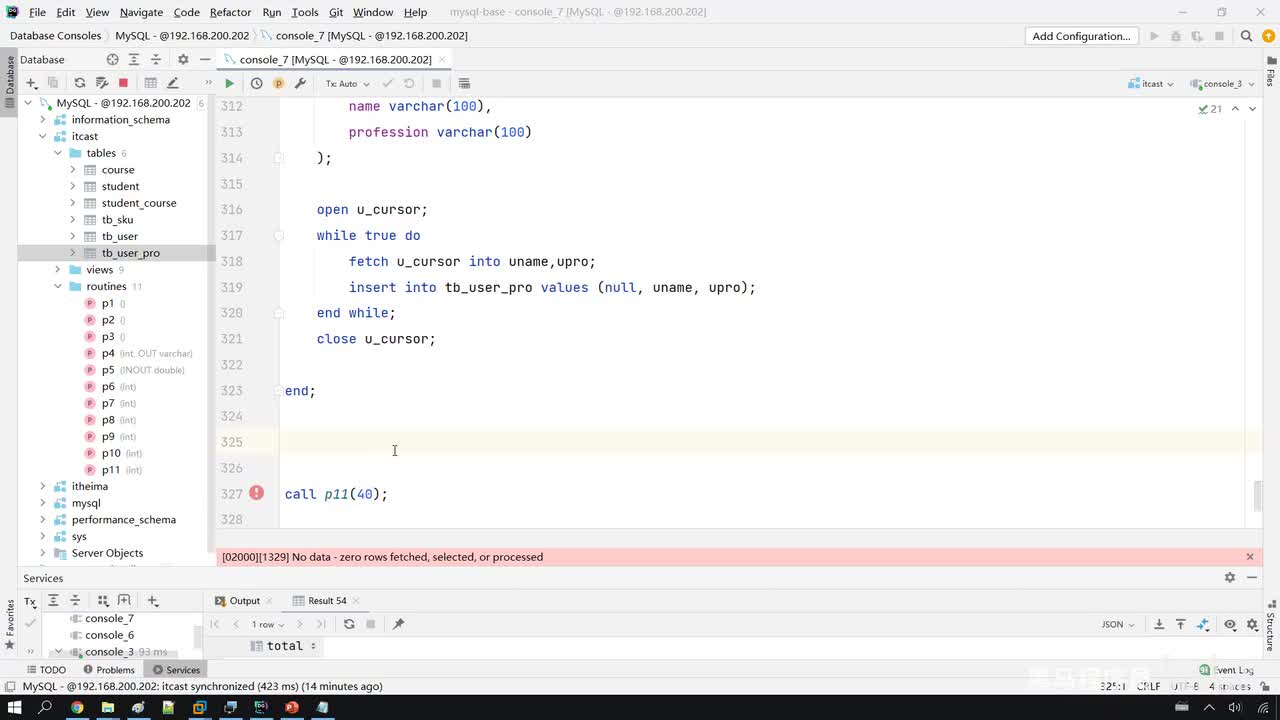1280x720 pixels.
Task: Expand the views folder
Action: pyautogui.click(x=58, y=270)
